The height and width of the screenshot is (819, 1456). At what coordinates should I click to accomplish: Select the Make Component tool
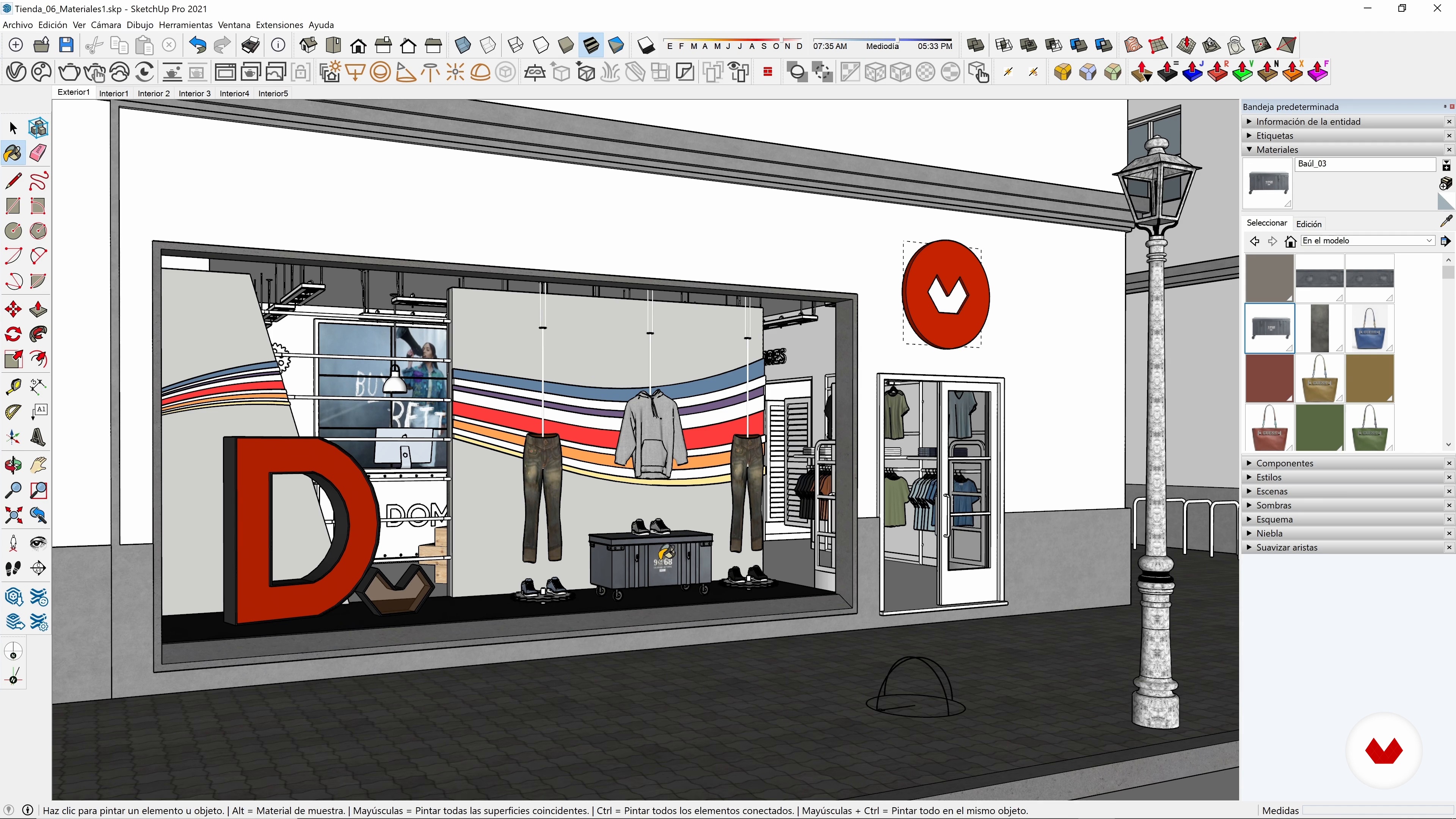click(38, 128)
